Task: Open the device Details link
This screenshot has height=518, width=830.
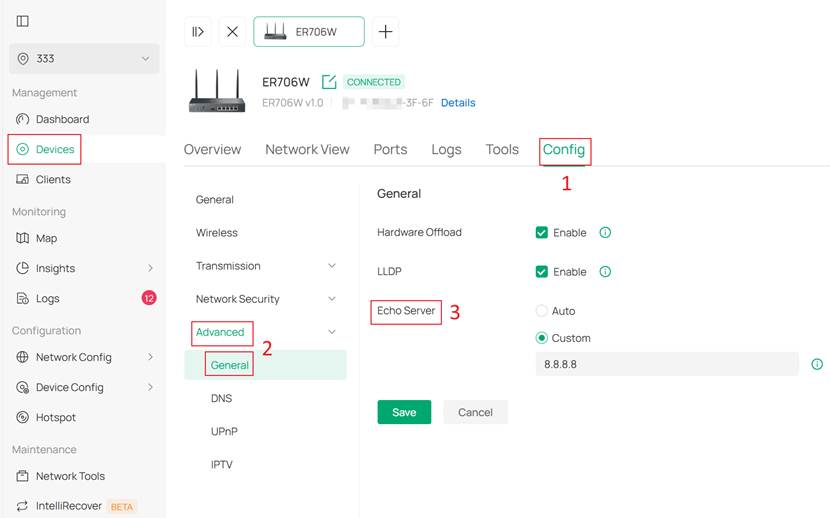Action: 458,103
